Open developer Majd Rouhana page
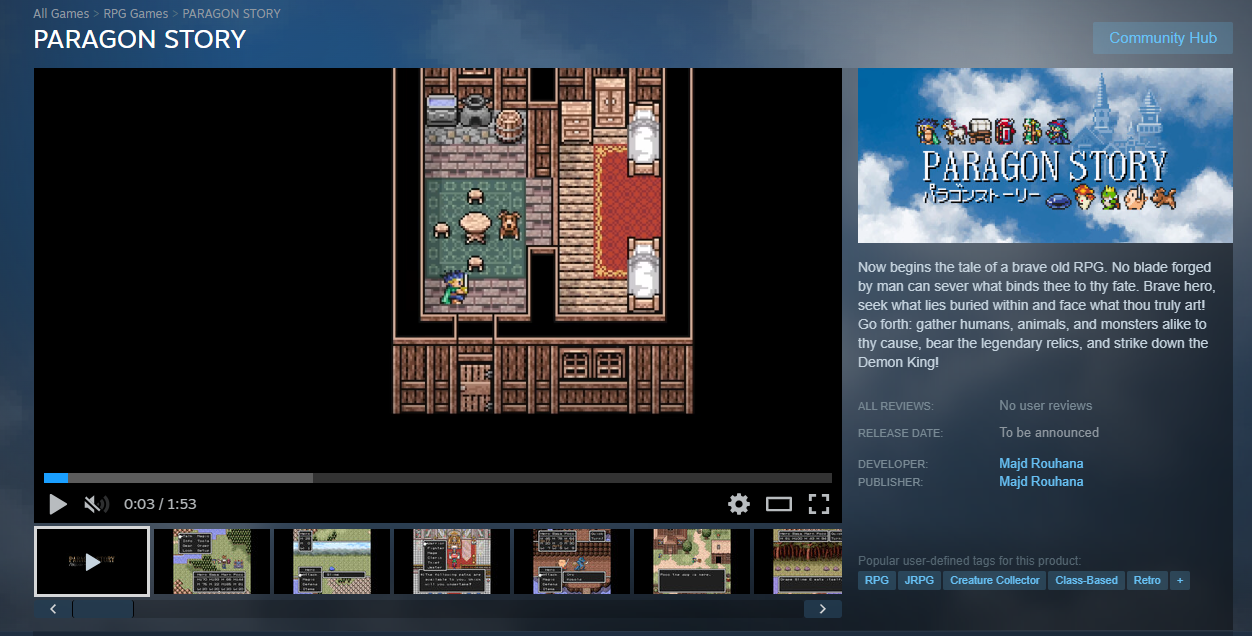Image resolution: width=1252 pixels, height=636 pixels. click(x=1041, y=464)
